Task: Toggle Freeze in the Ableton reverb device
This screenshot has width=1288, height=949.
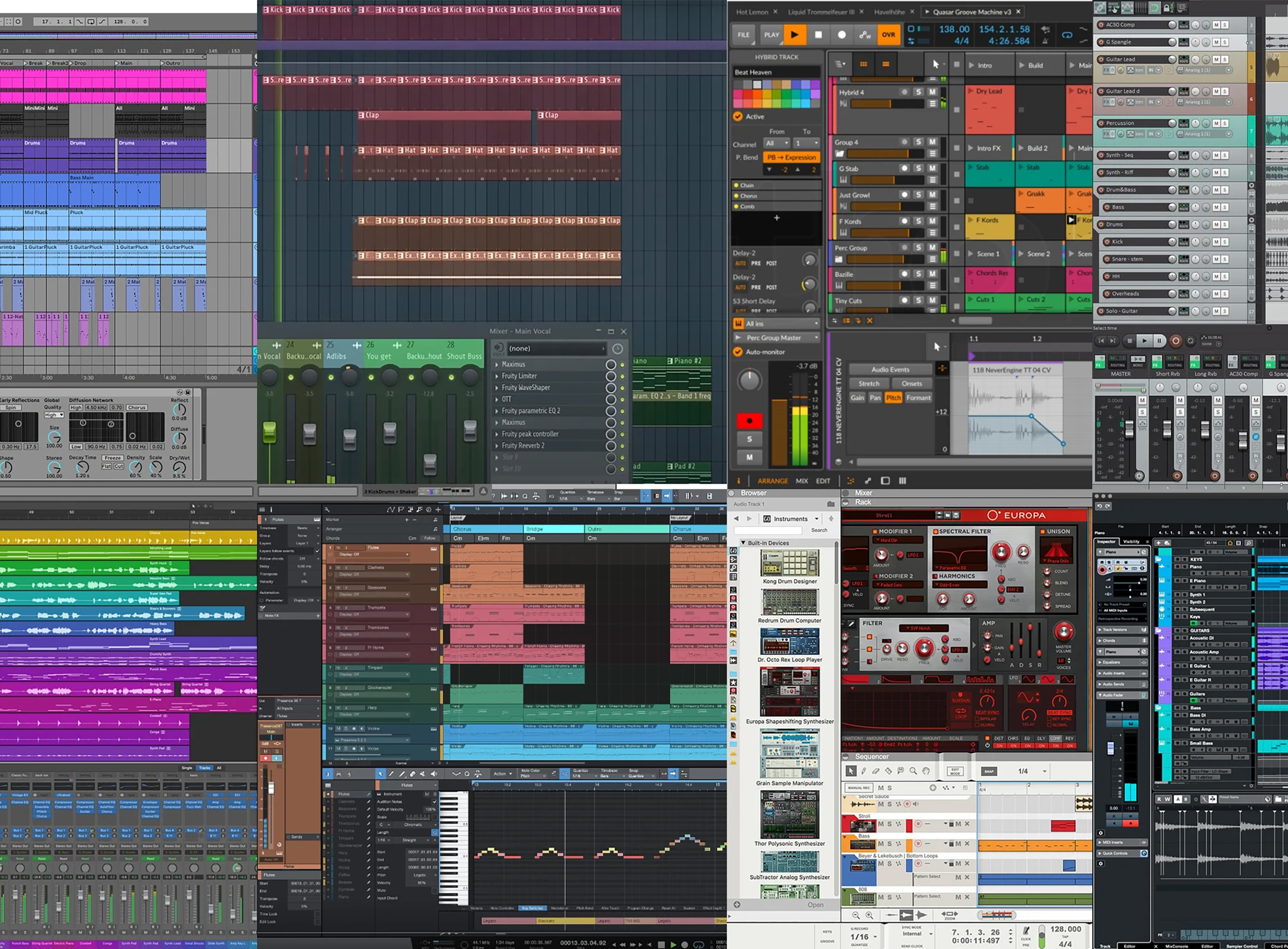Action: point(113,458)
